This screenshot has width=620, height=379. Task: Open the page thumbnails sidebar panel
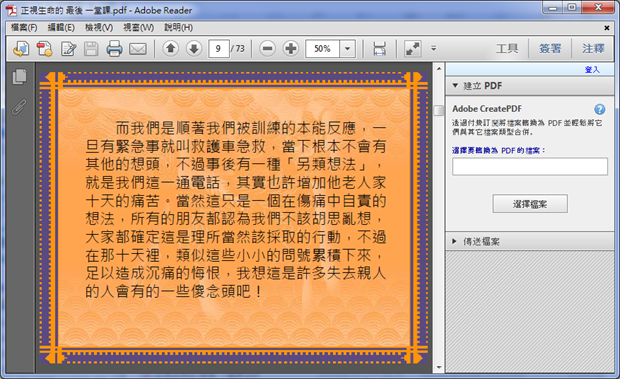19,77
